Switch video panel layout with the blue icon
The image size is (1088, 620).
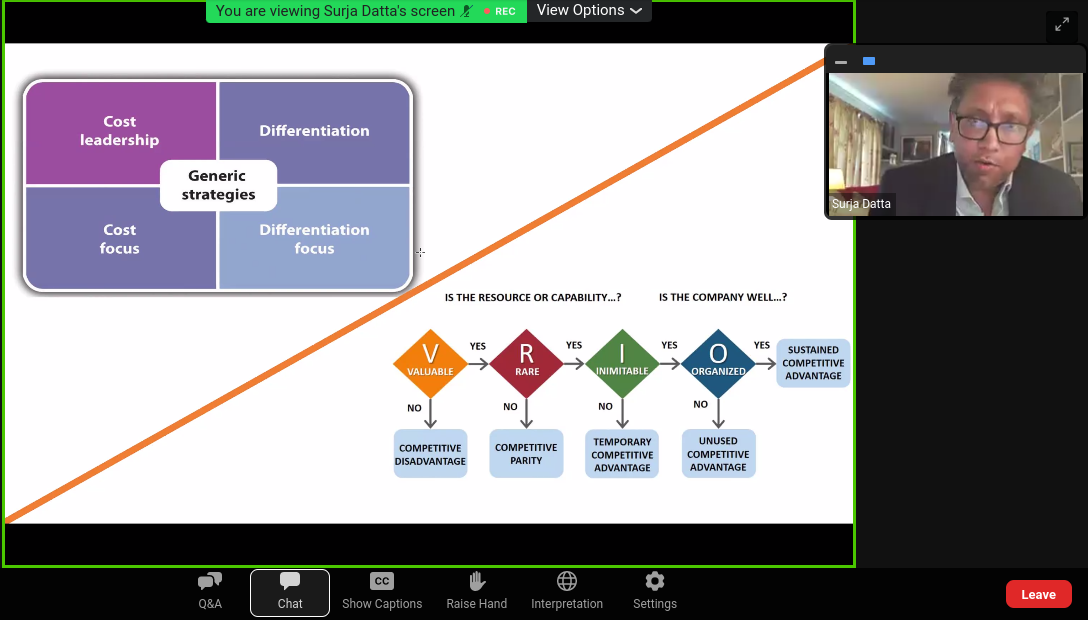[x=869, y=62]
